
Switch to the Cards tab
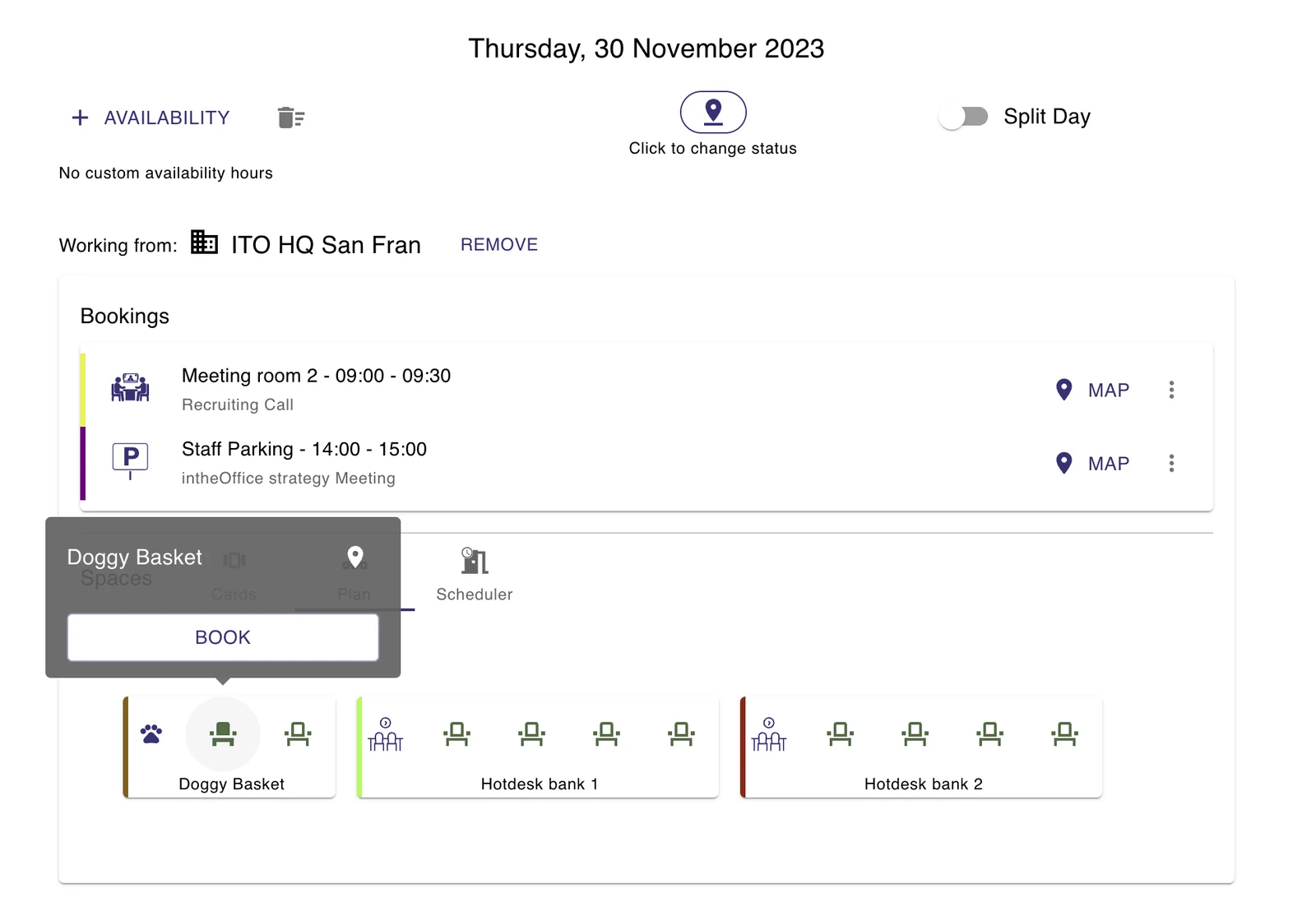click(x=234, y=576)
